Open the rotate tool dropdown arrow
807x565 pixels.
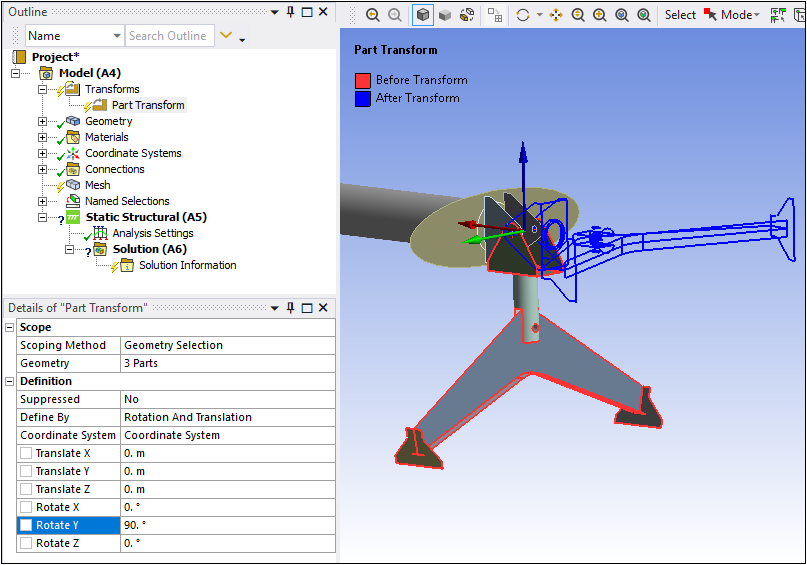[539, 15]
